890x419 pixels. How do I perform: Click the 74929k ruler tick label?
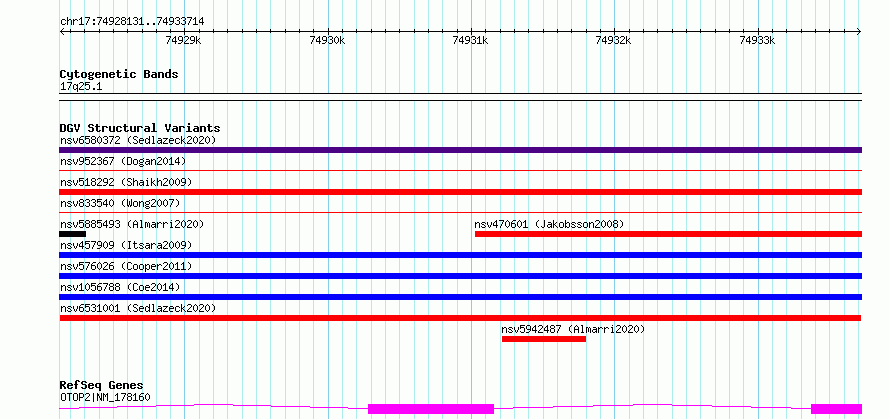point(183,40)
